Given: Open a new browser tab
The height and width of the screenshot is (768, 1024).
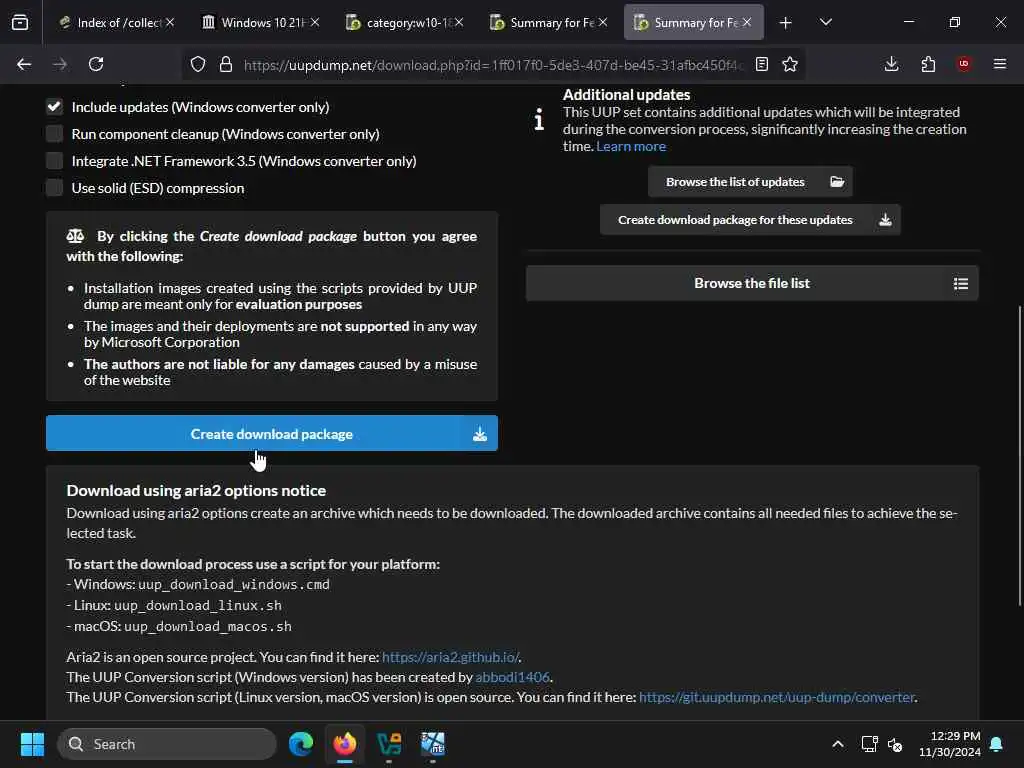Looking at the screenshot, I should pyautogui.click(x=786, y=23).
